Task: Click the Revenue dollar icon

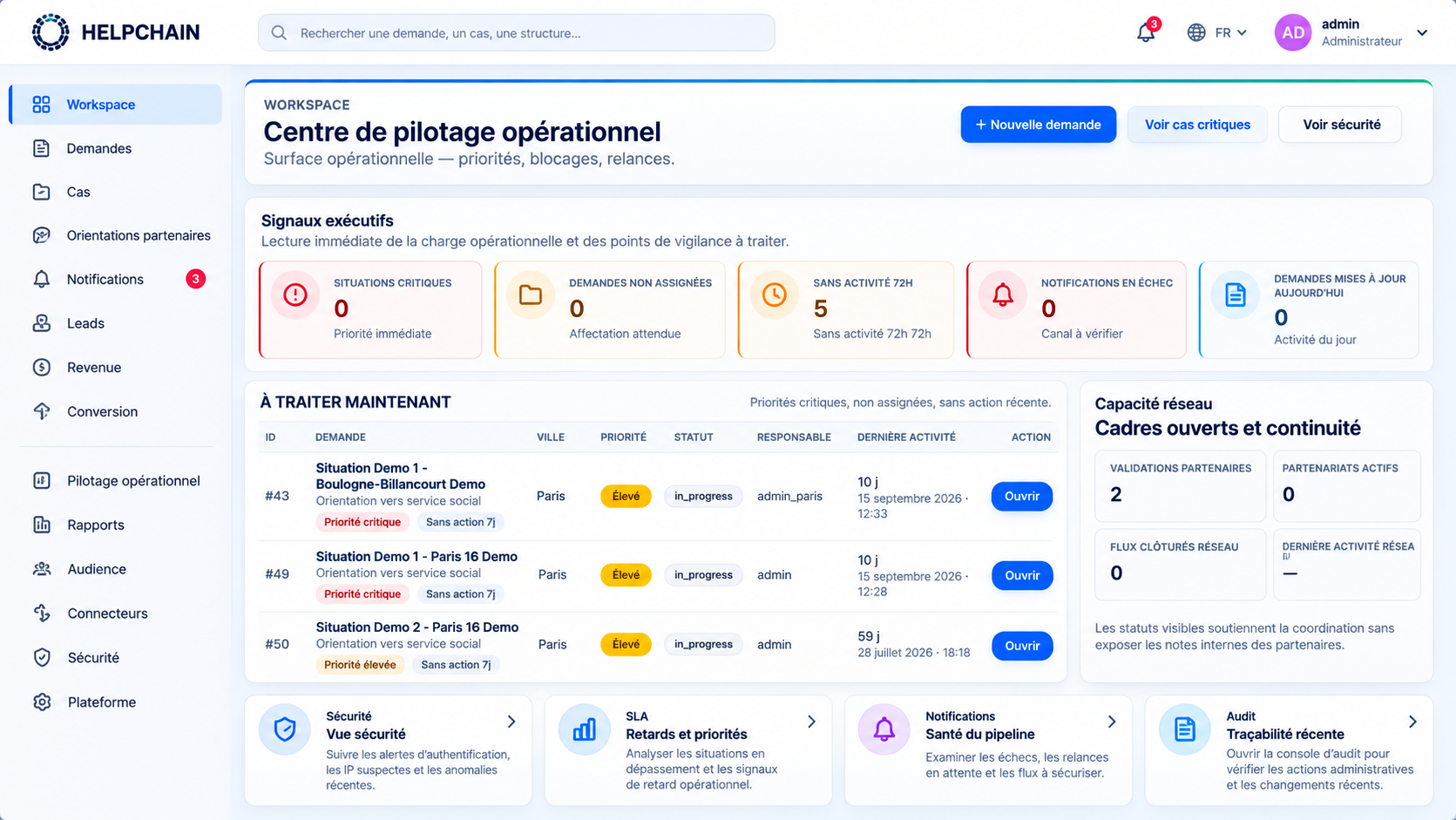Action: click(41, 367)
